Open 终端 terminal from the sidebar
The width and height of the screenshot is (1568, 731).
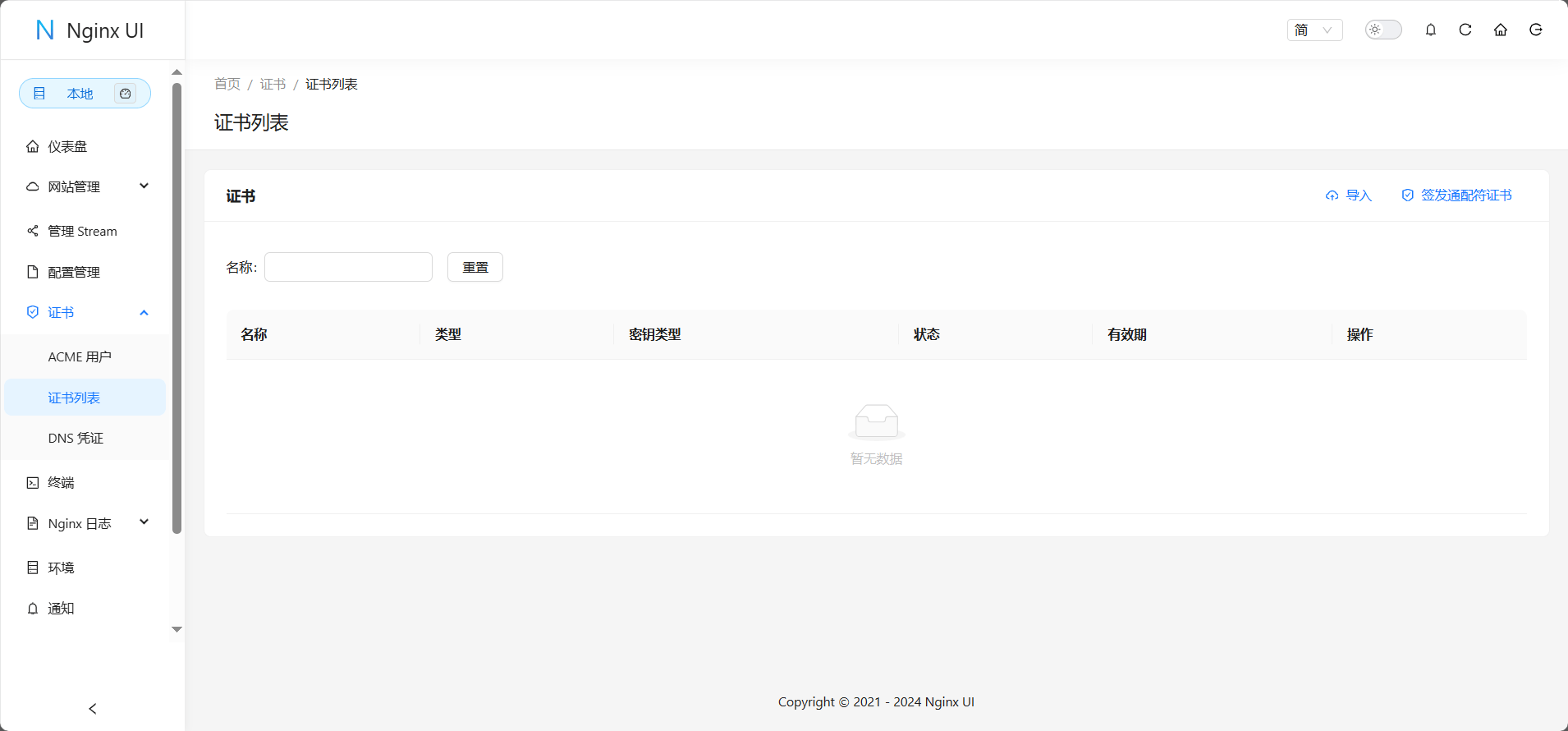point(62,483)
